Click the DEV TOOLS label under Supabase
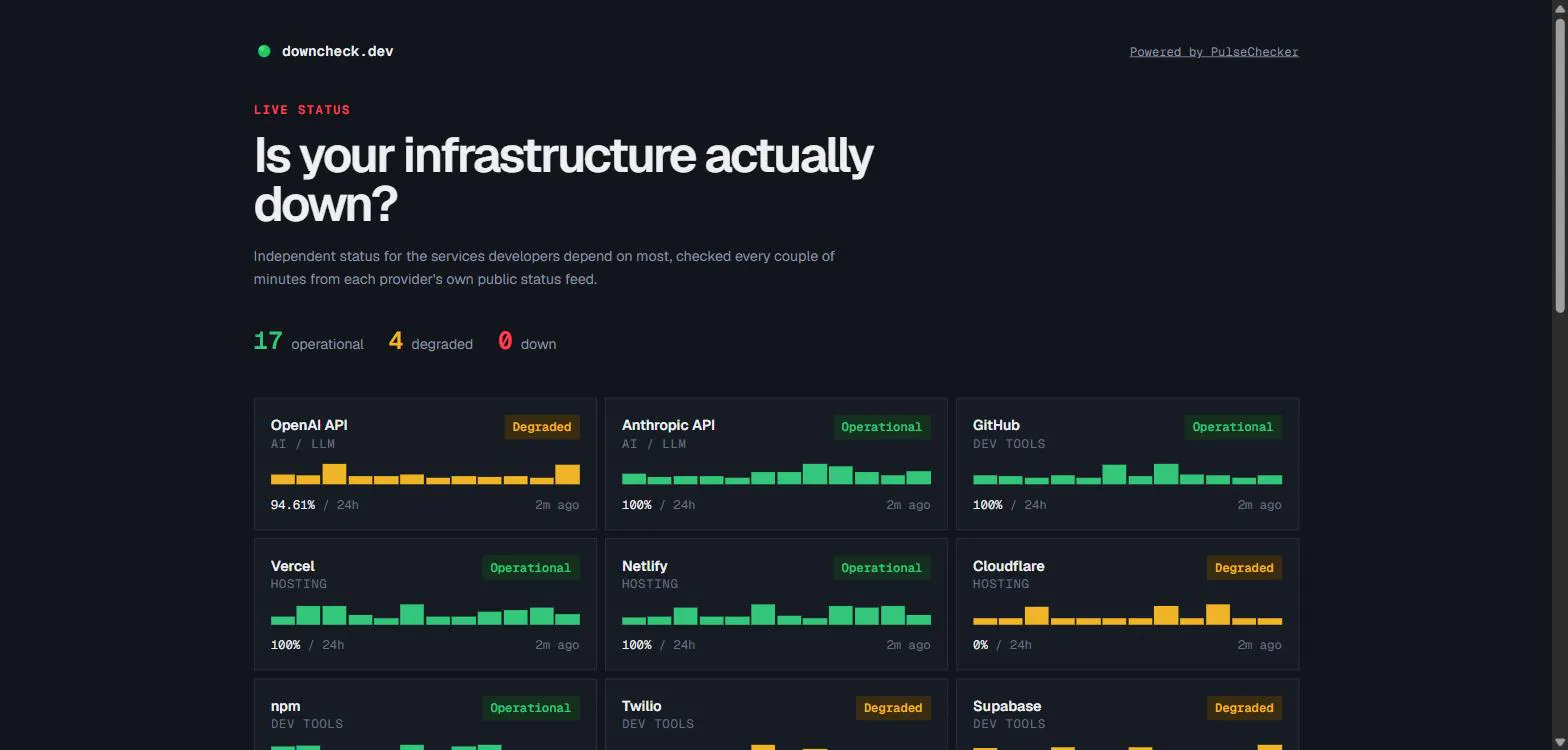 [1009, 724]
